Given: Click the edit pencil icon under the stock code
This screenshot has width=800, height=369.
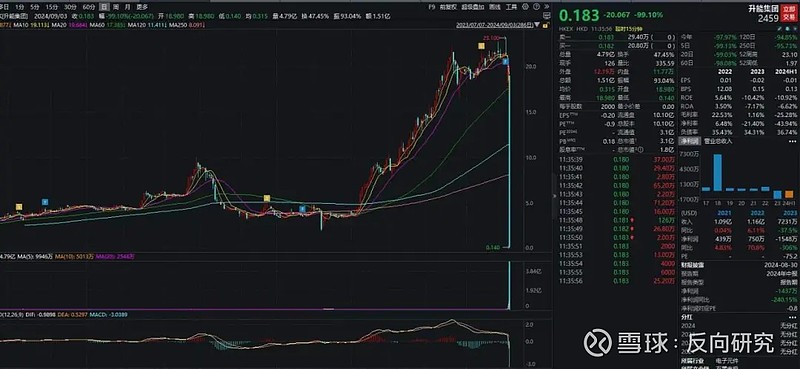Looking at the screenshot, I should click(780, 28).
